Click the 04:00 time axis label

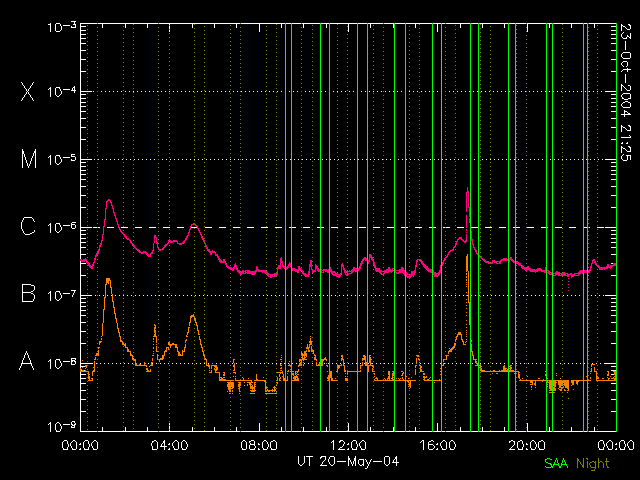(169, 445)
